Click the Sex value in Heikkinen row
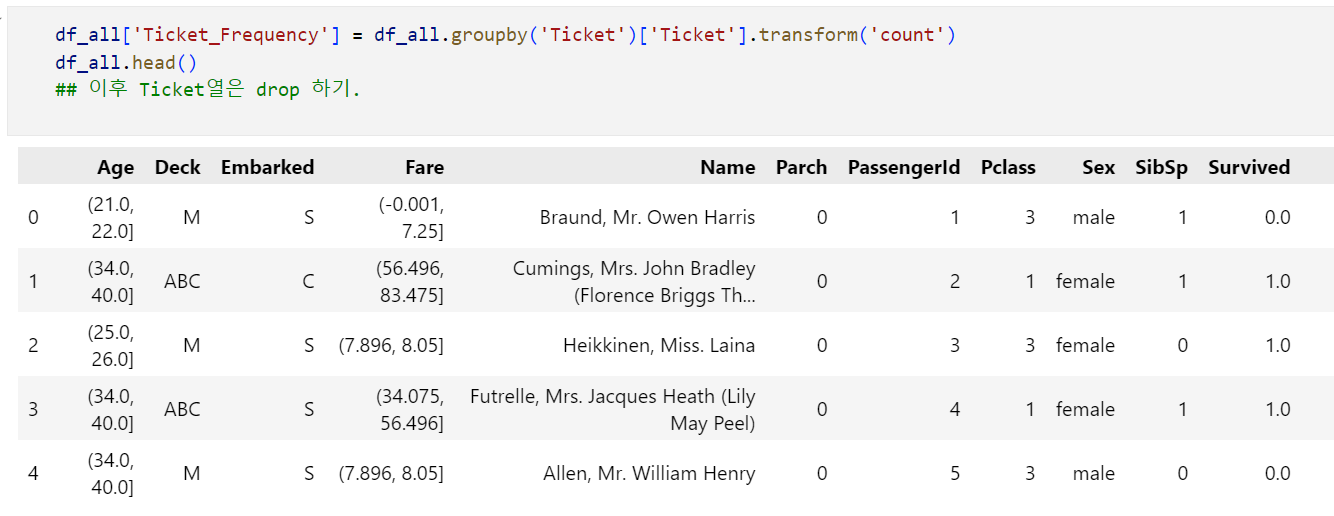 click(x=1085, y=345)
